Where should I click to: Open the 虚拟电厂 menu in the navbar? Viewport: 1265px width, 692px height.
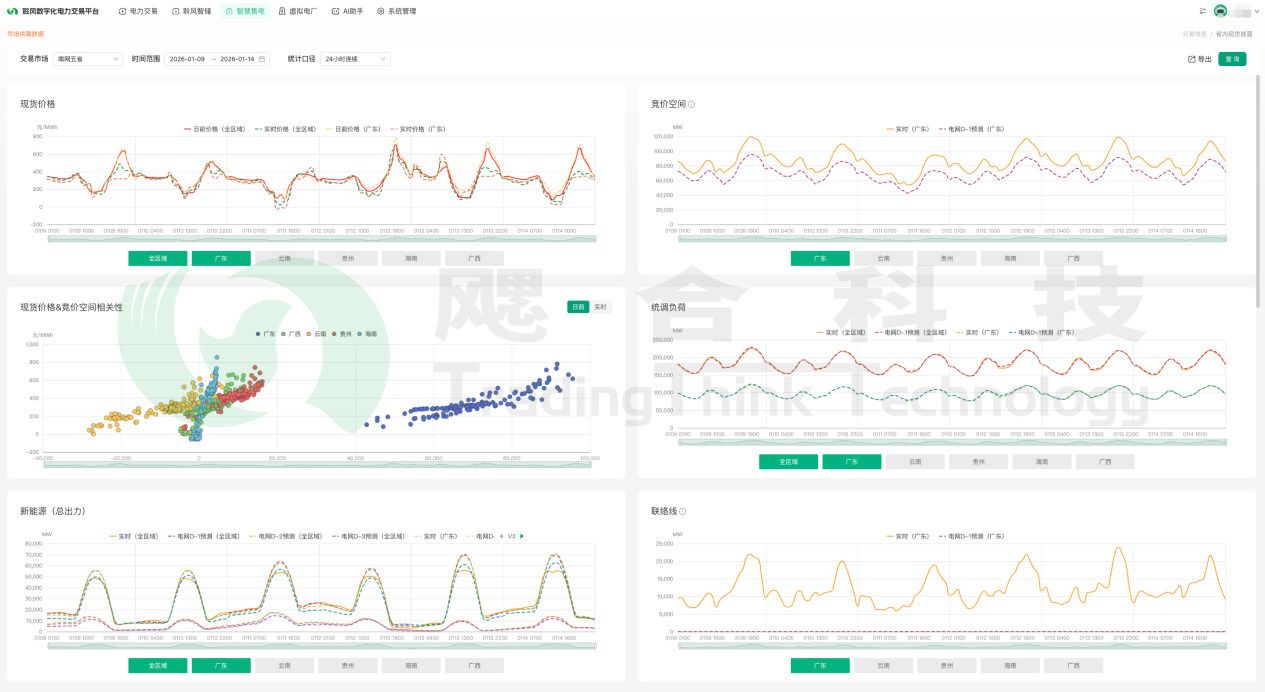point(298,11)
